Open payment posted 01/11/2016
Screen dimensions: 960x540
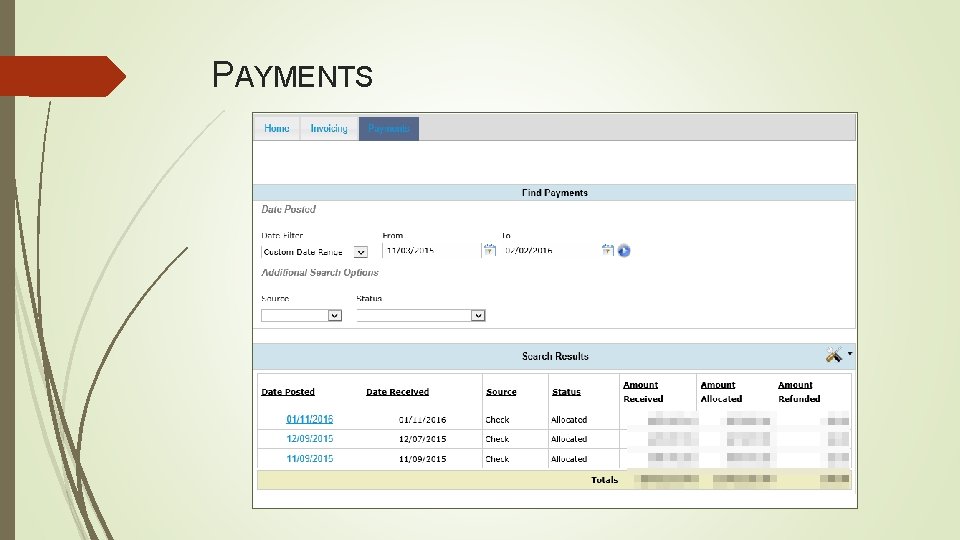coord(310,419)
